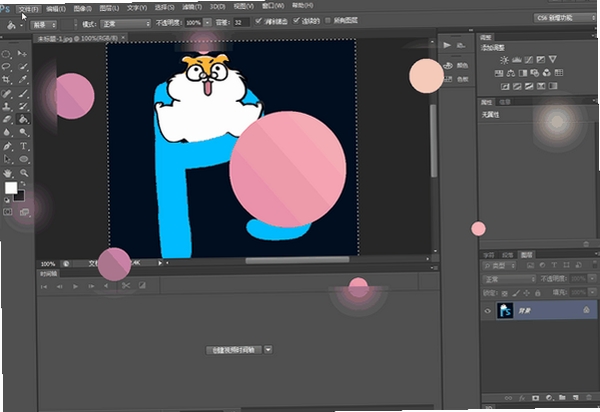Screen dimensions: 600x412
Task: Select the Eyedropper tool
Action: pyautogui.click(x=23, y=80)
